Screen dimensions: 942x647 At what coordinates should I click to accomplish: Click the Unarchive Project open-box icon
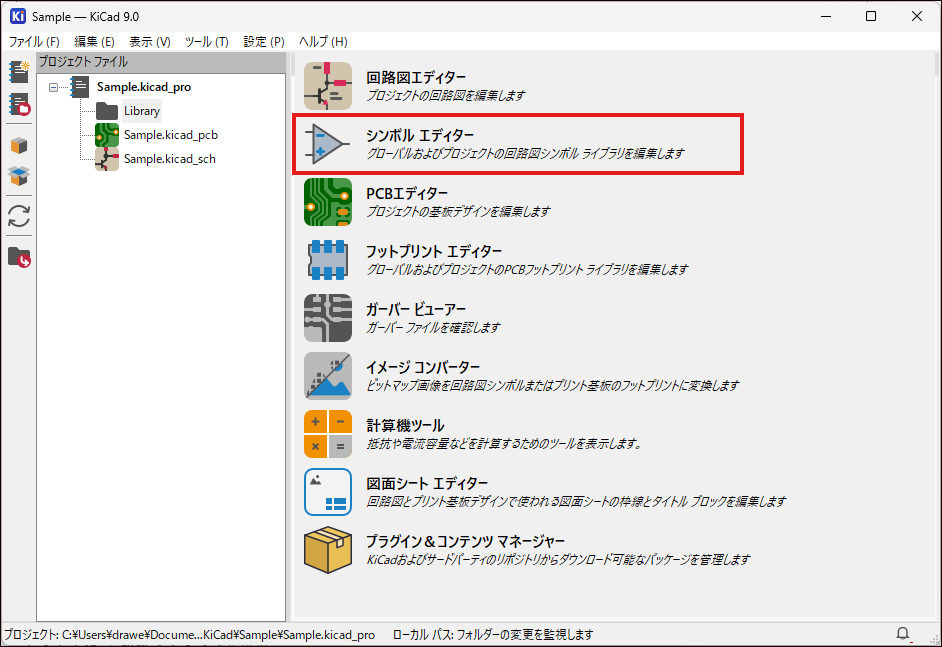(18, 177)
